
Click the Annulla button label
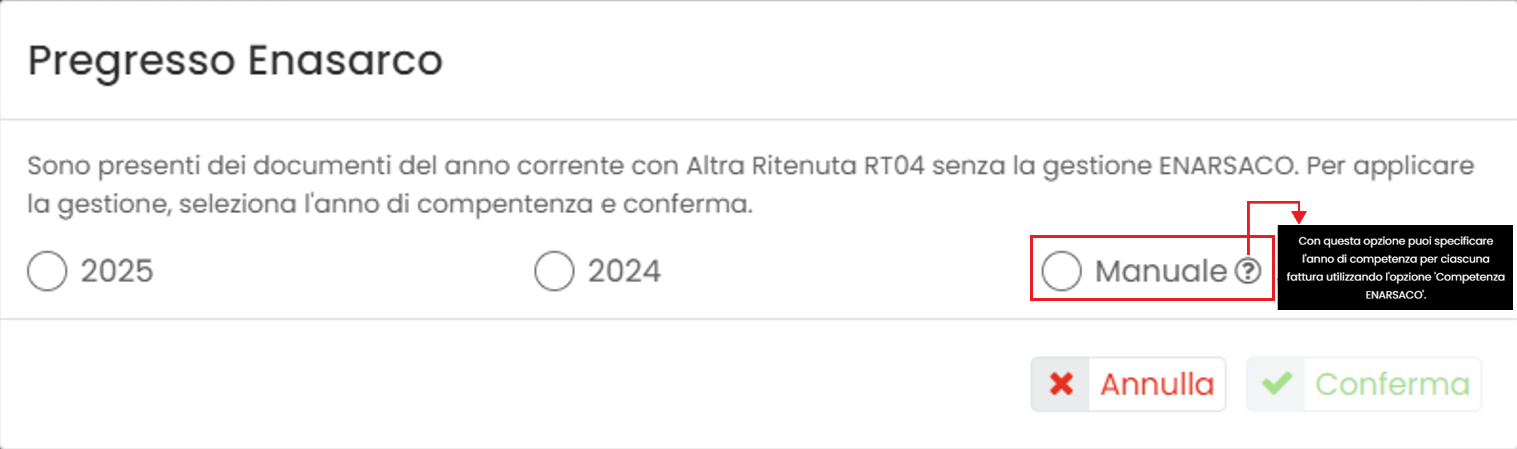tap(1157, 385)
